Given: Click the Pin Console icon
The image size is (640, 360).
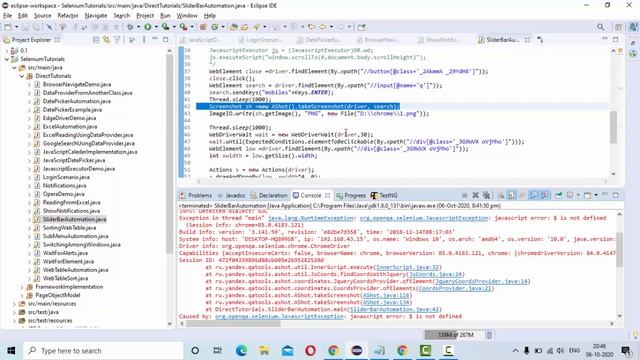Looking at the screenshot, I should pyautogui.click(x=558, y=195).
